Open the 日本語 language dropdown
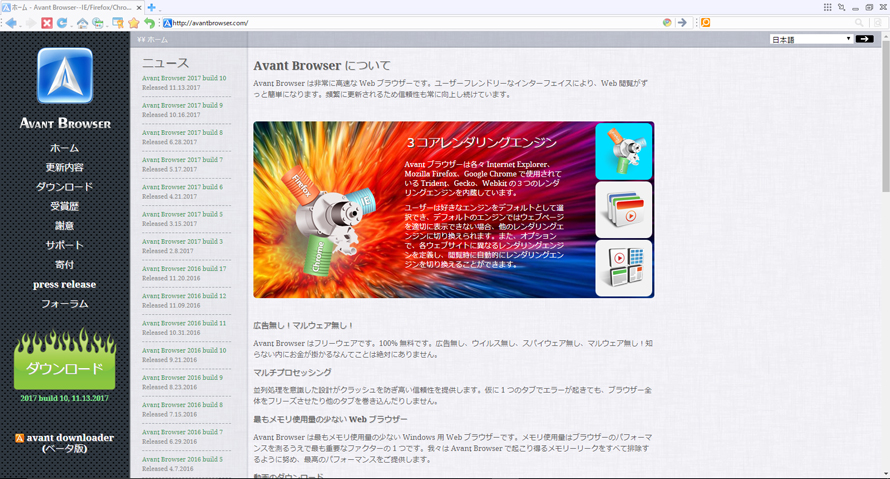This screenshot has height=479, width=890. coord(811,39)
